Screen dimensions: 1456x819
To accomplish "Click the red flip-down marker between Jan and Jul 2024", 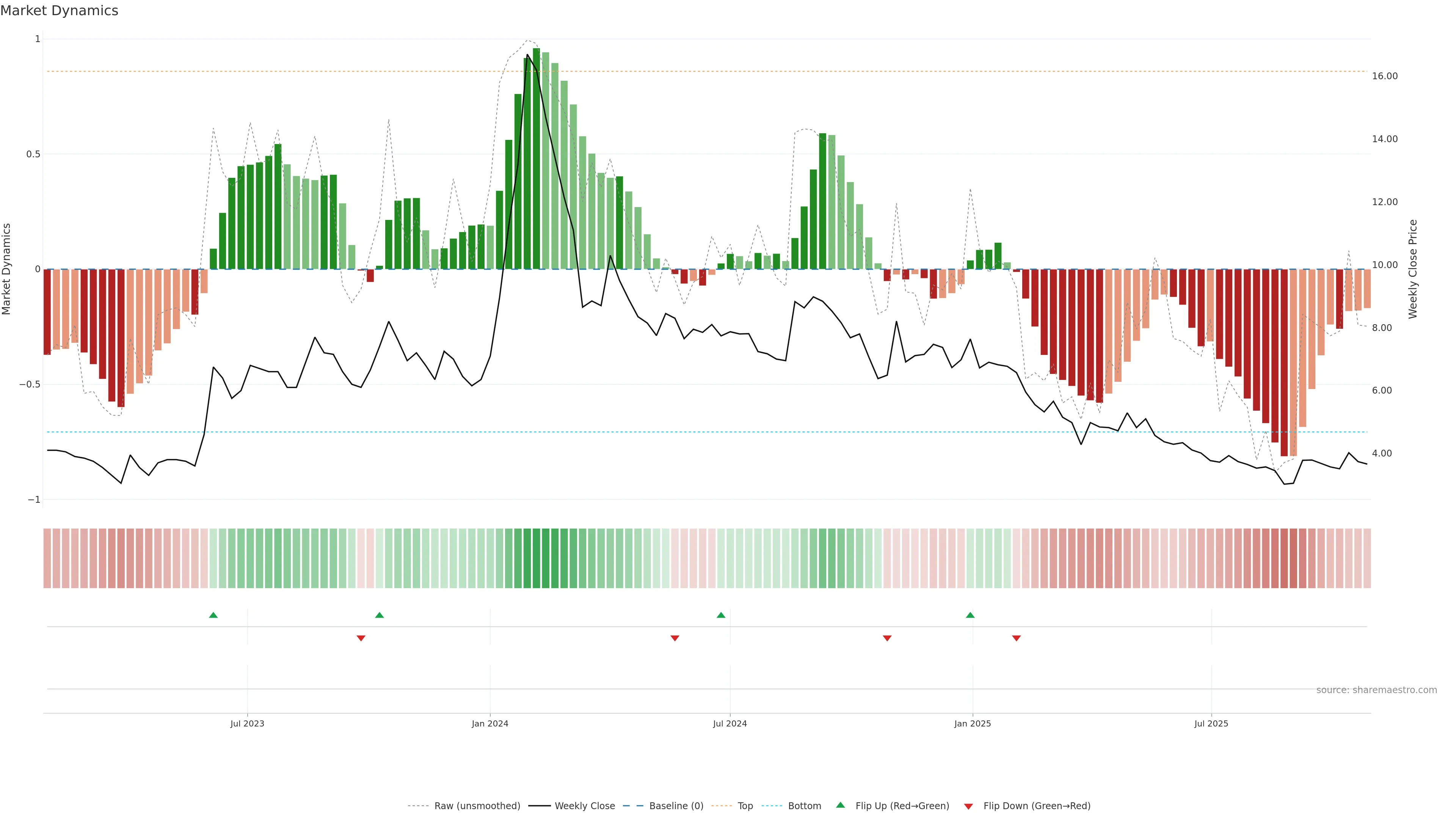I will pos(674,638).
